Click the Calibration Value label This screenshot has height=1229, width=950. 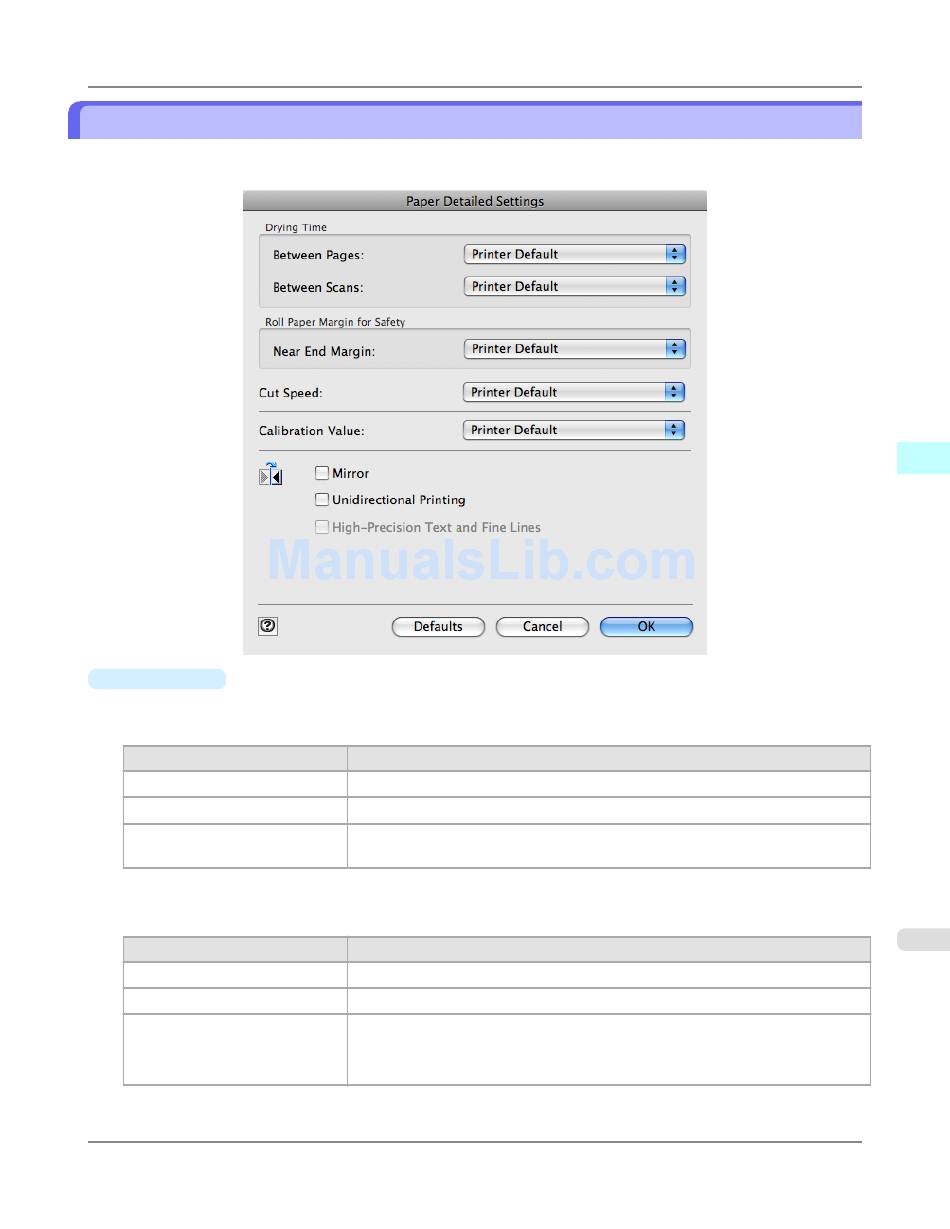312,431
